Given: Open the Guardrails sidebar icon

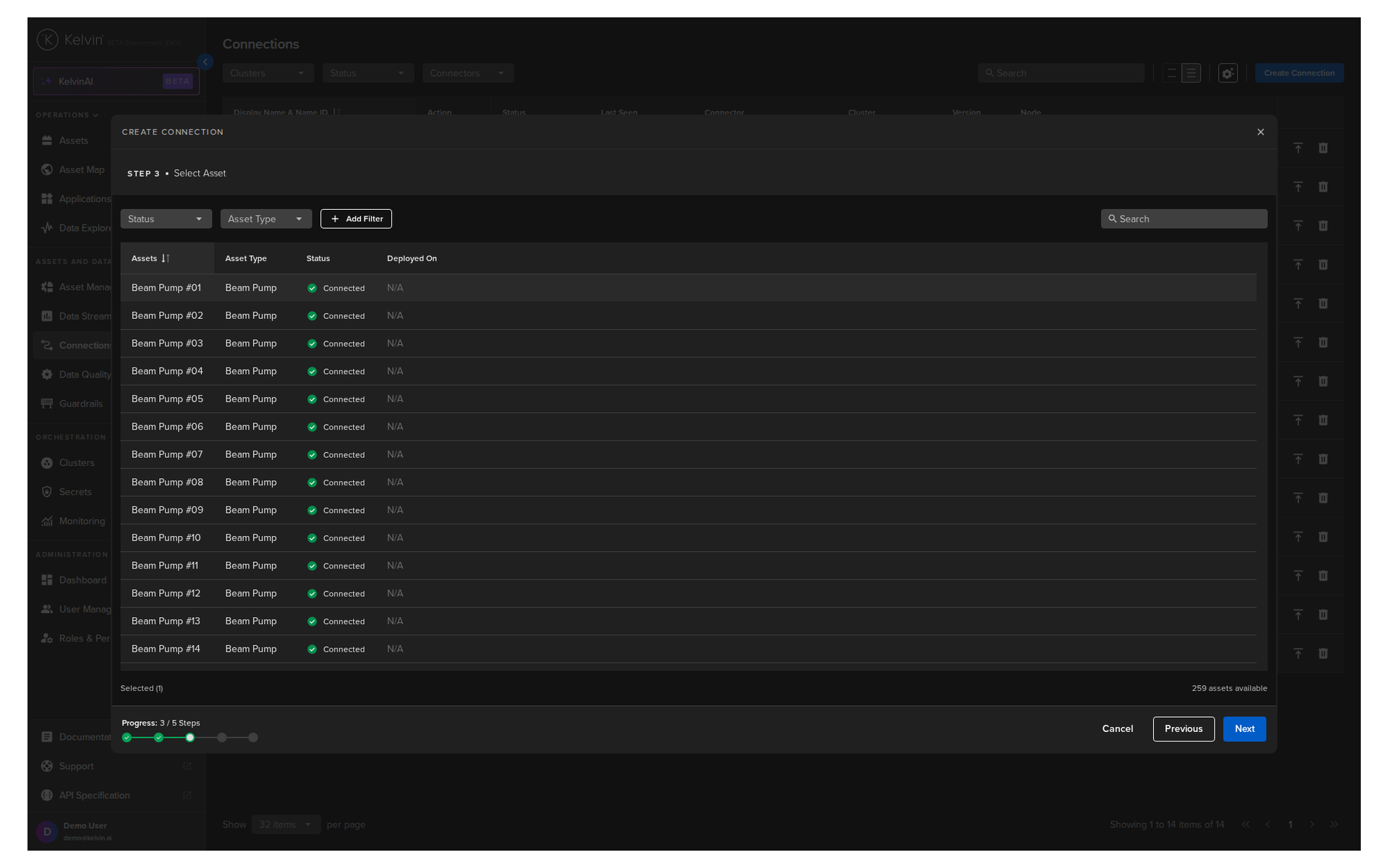Looking at the screenshot, I should pos(47,404).
